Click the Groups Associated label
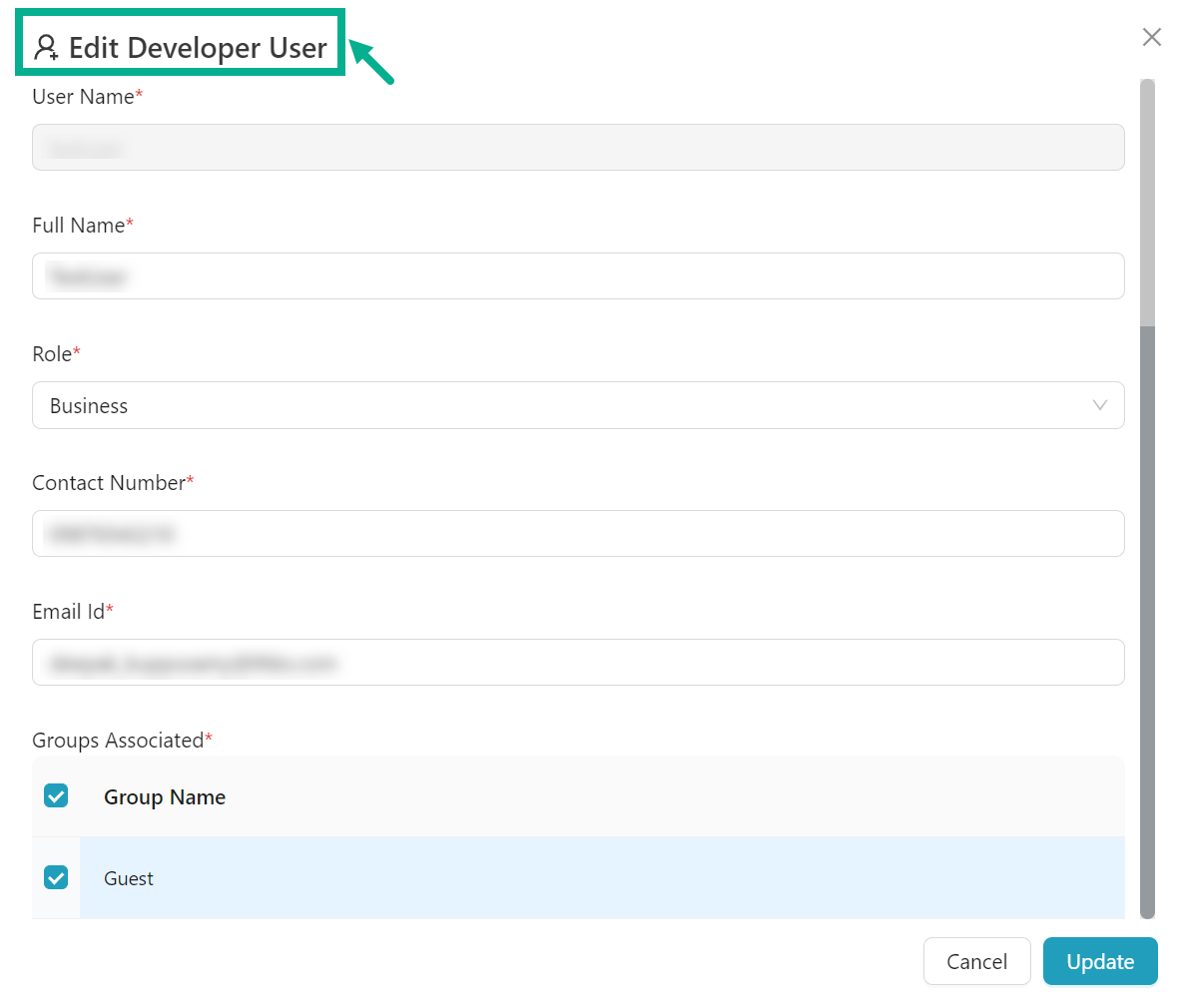This screenshot has width=1187, height=1008. 118,741
